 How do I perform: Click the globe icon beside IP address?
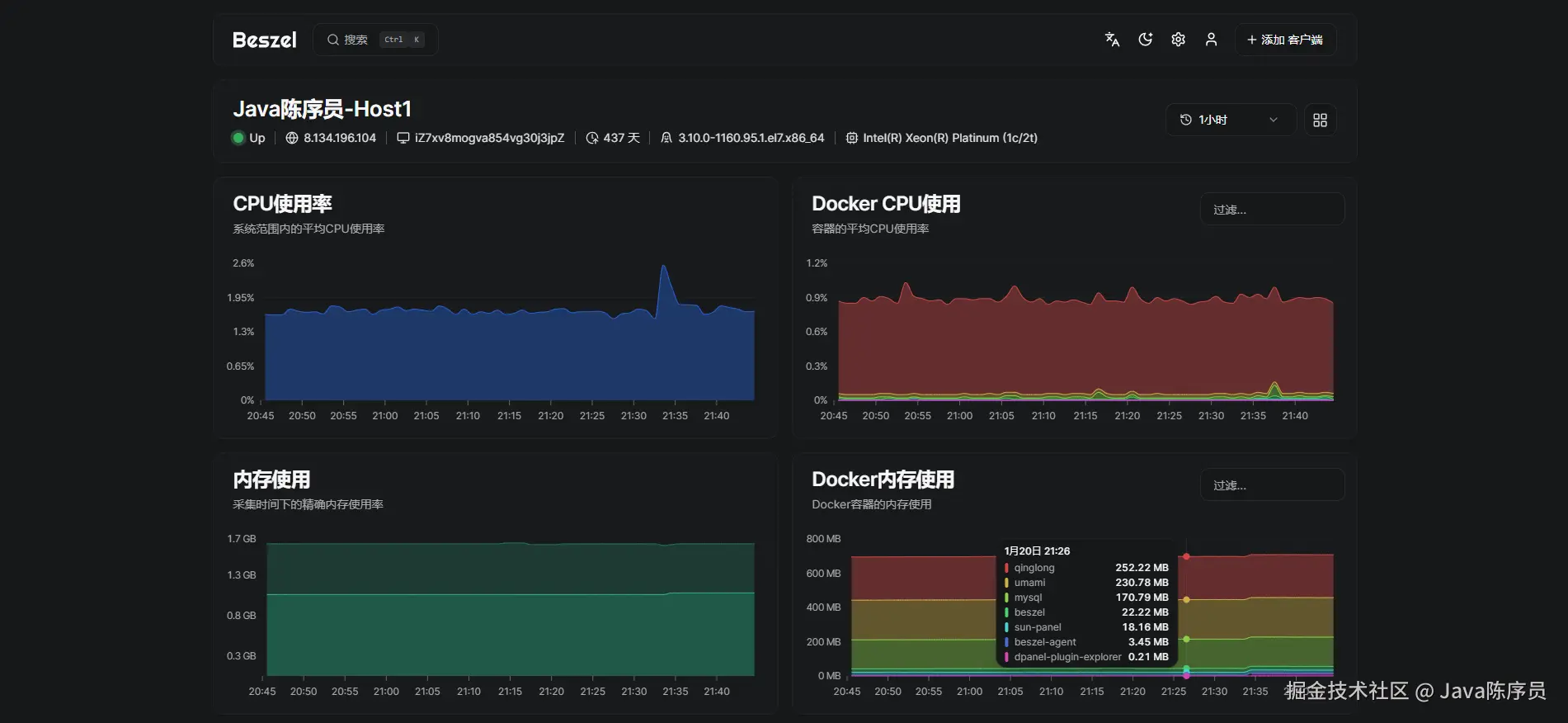[x=291, y=138]
